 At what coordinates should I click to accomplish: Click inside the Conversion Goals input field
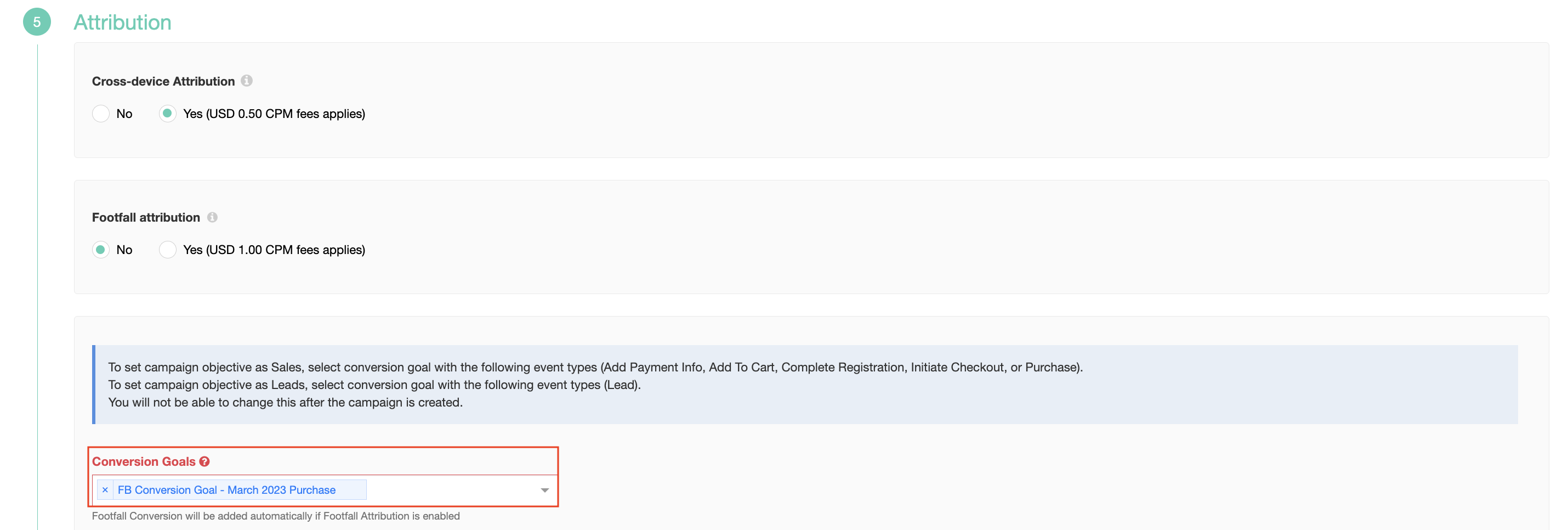point(451,490)
